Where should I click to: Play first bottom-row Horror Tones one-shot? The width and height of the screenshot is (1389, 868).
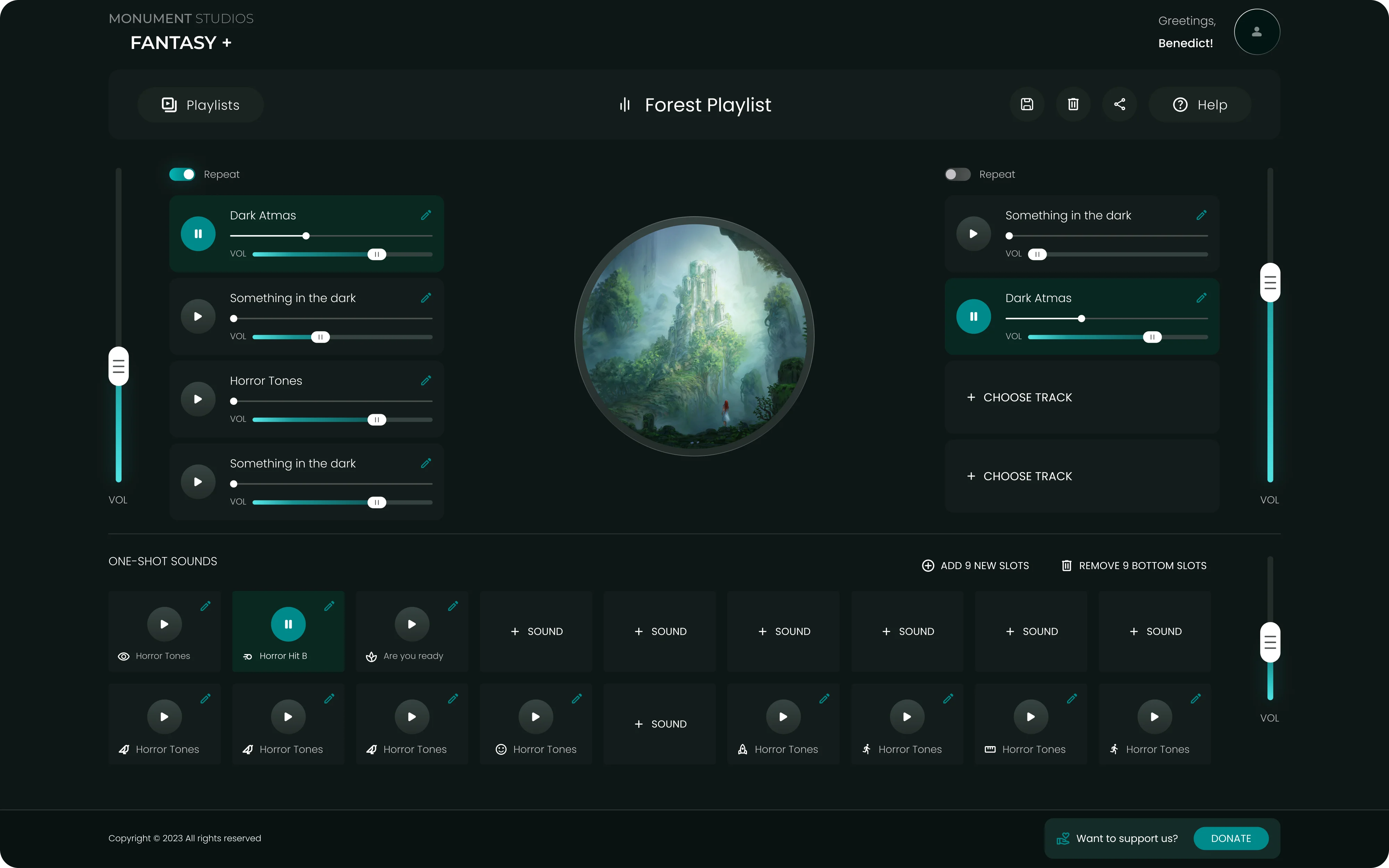[164, 716]
